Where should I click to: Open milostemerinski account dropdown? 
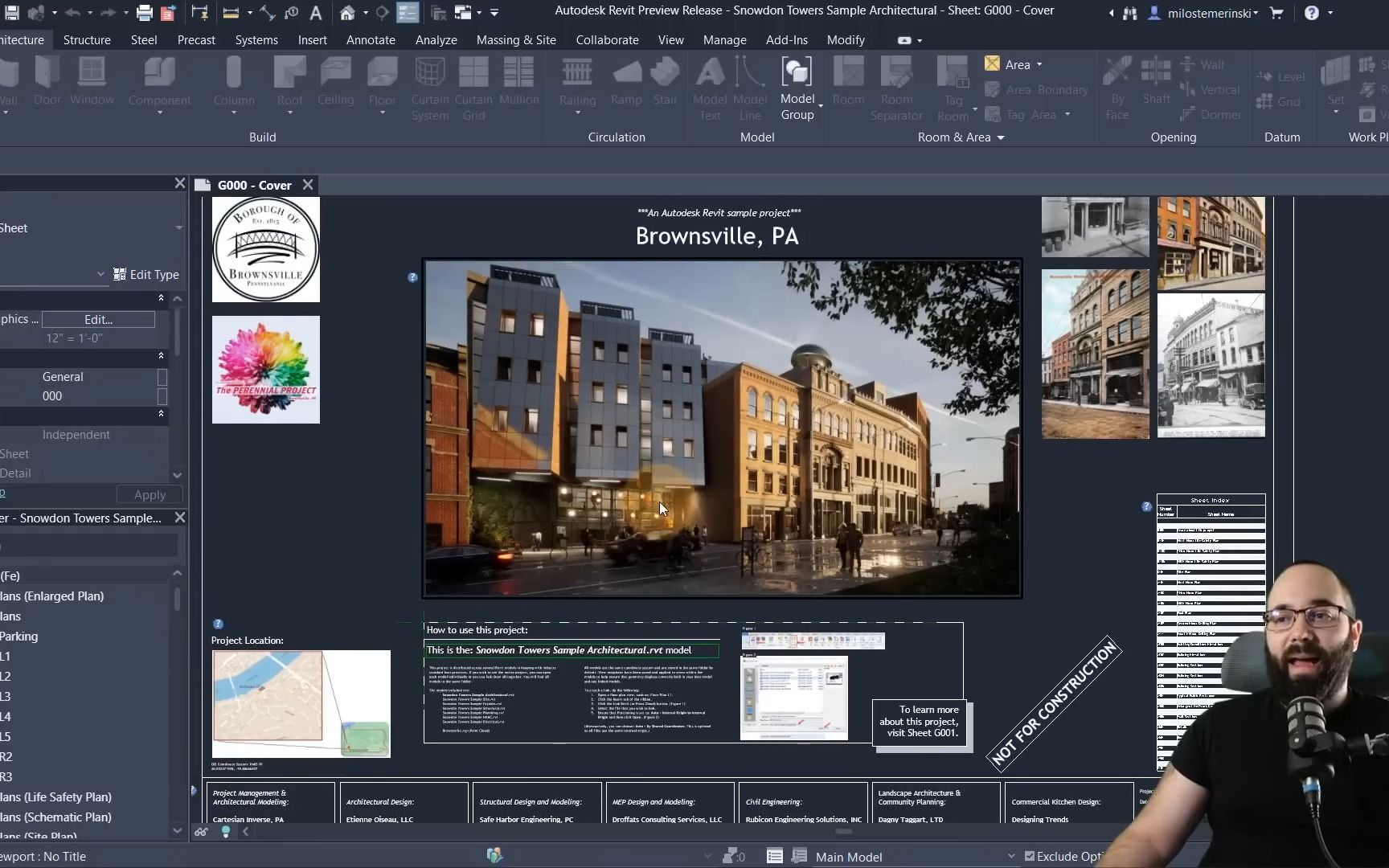[x=1211, y=12]
